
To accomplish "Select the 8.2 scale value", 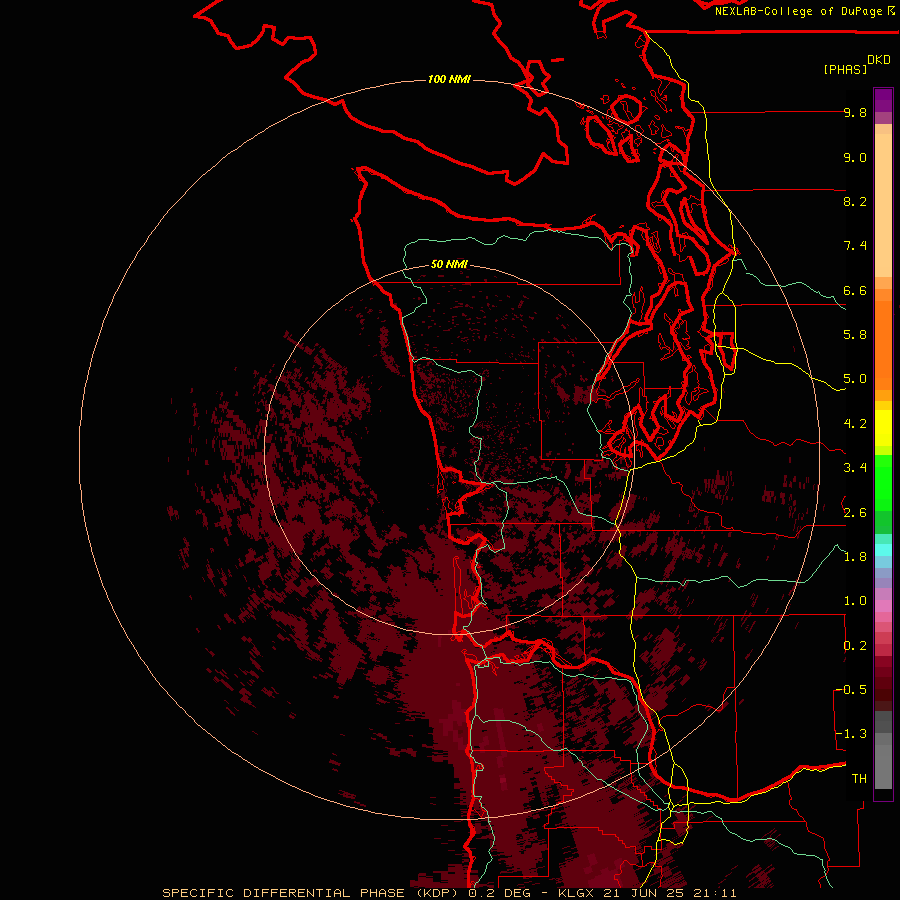I will 855,201.
